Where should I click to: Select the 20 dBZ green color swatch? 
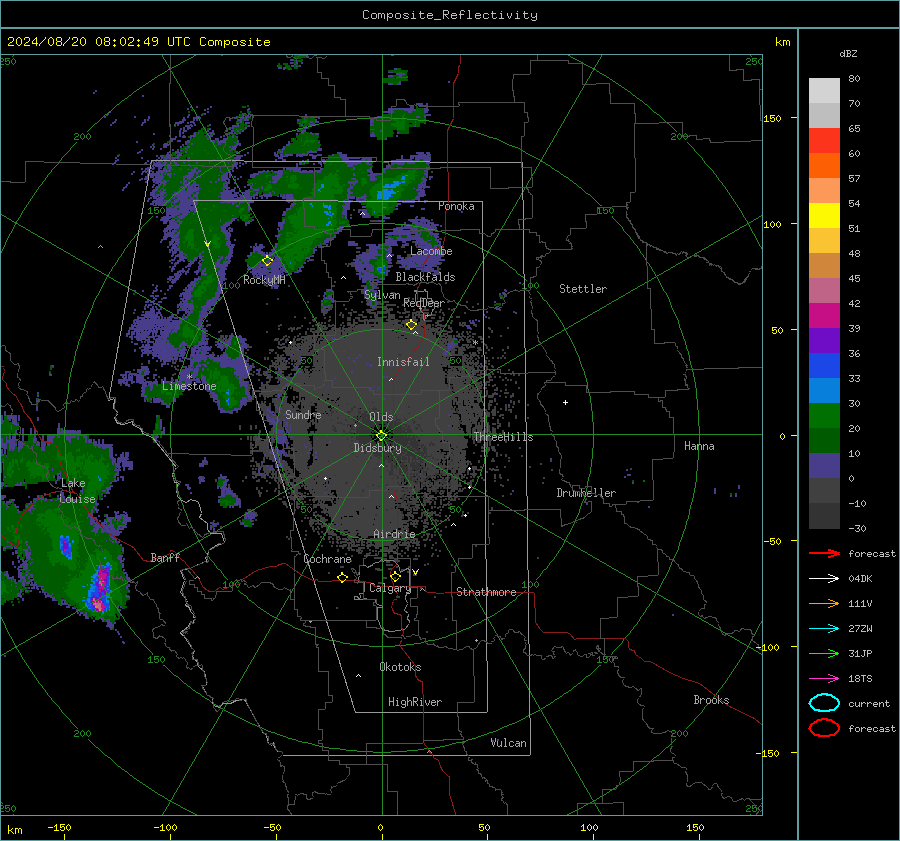[x=824, y=416]
